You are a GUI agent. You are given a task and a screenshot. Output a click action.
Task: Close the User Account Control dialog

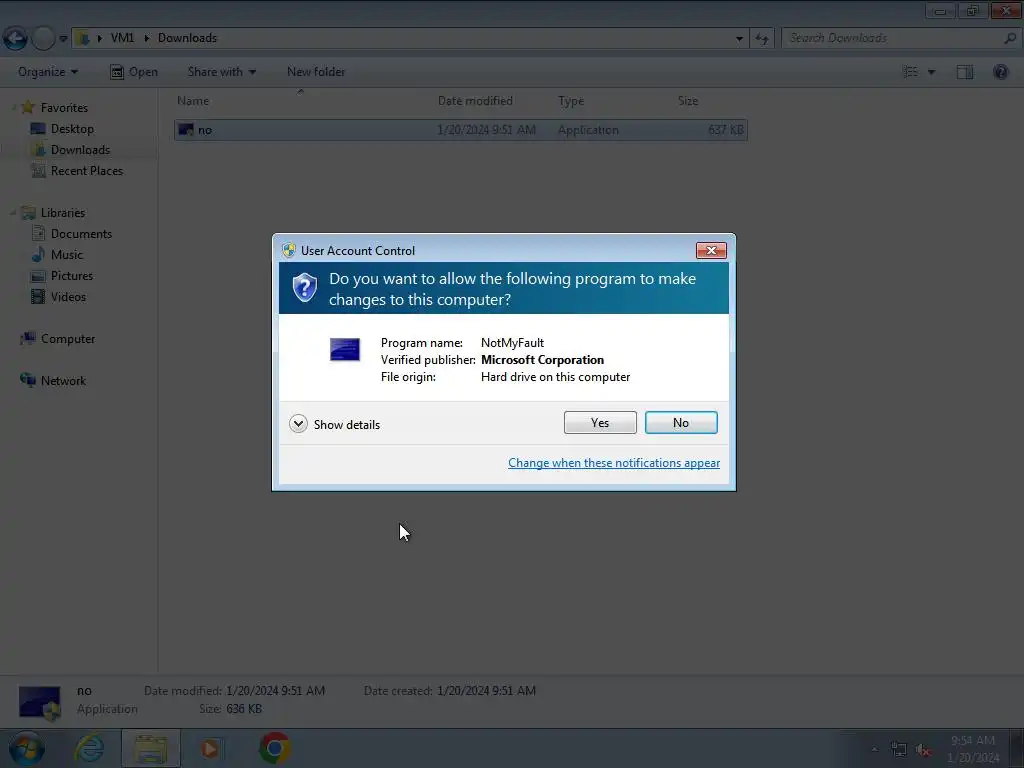tap(711, 251)
